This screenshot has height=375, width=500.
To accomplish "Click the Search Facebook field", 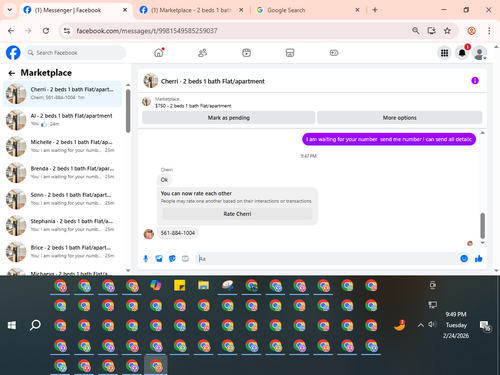I will 75,53.
